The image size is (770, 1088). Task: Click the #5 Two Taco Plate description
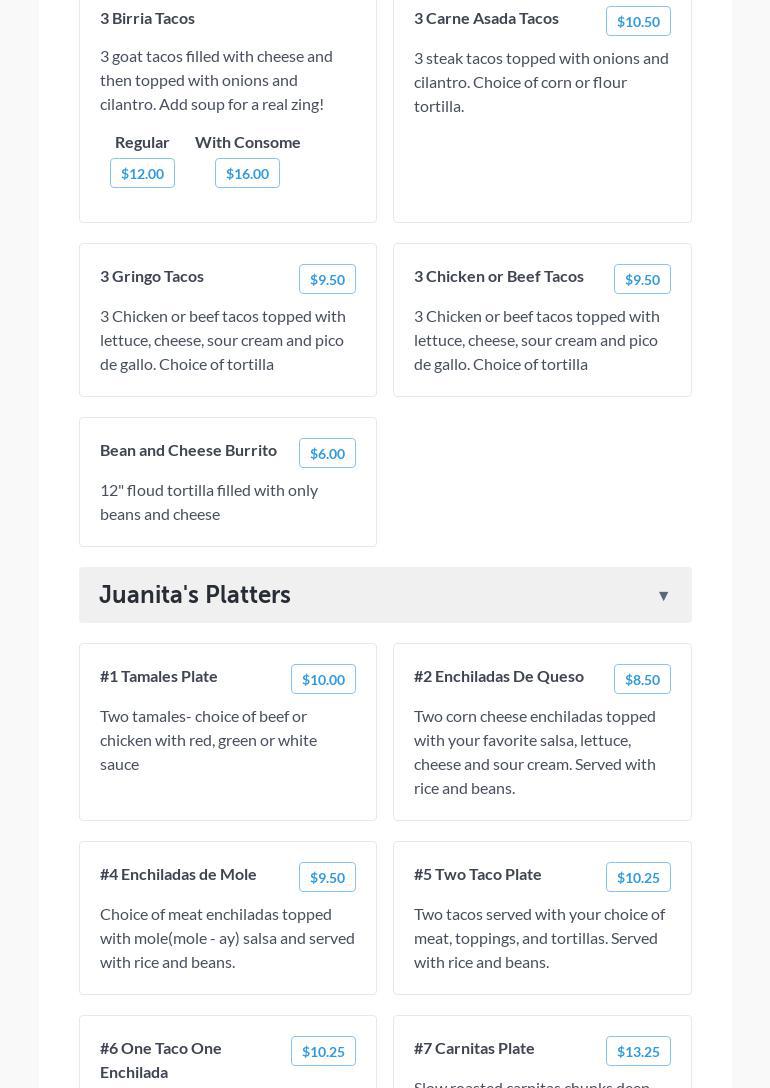point(539,938)
